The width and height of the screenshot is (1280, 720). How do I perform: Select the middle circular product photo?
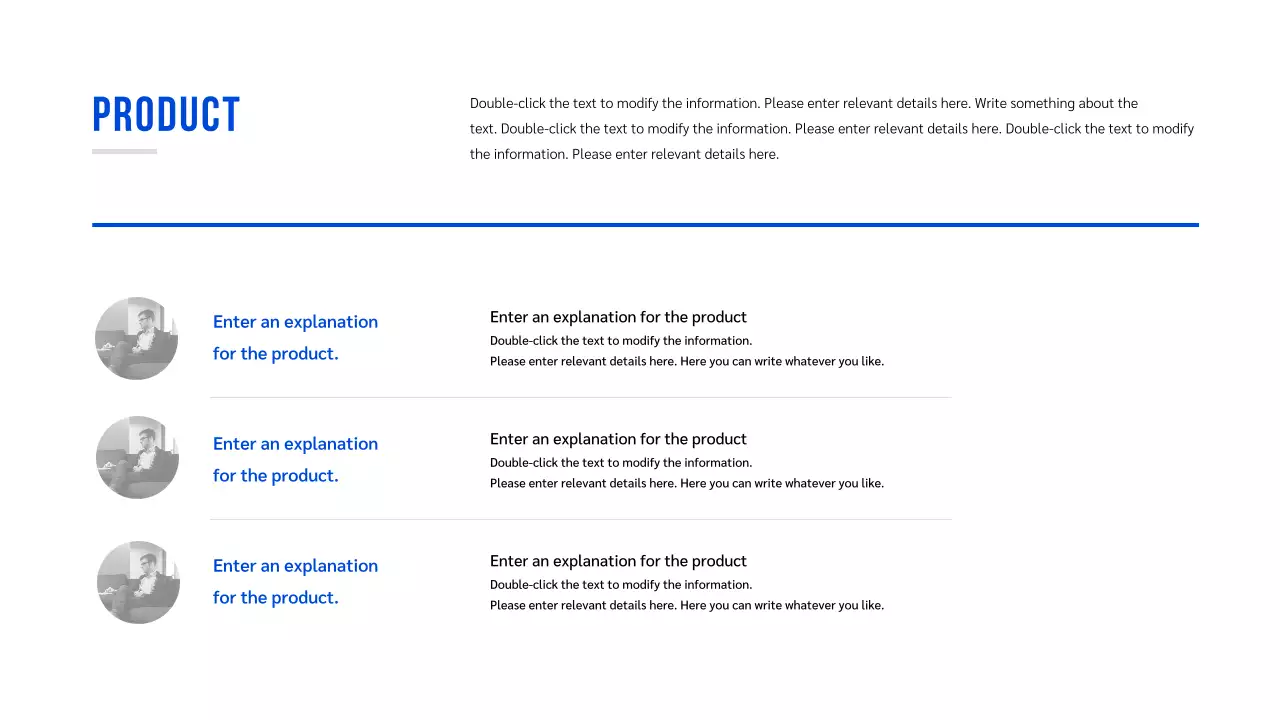[138, 458]
